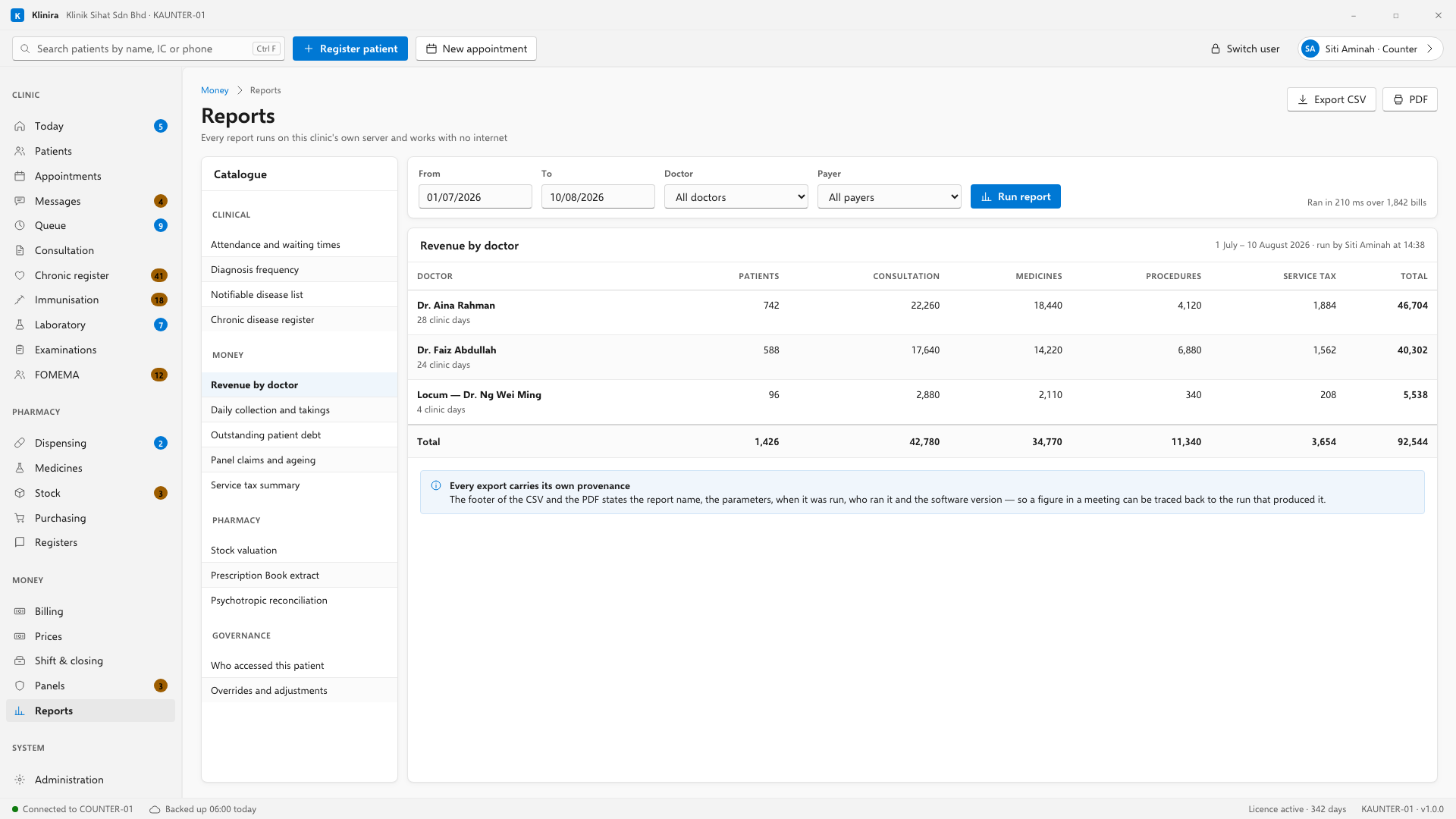Click the Administration gear icon

[x=20, y=780]
